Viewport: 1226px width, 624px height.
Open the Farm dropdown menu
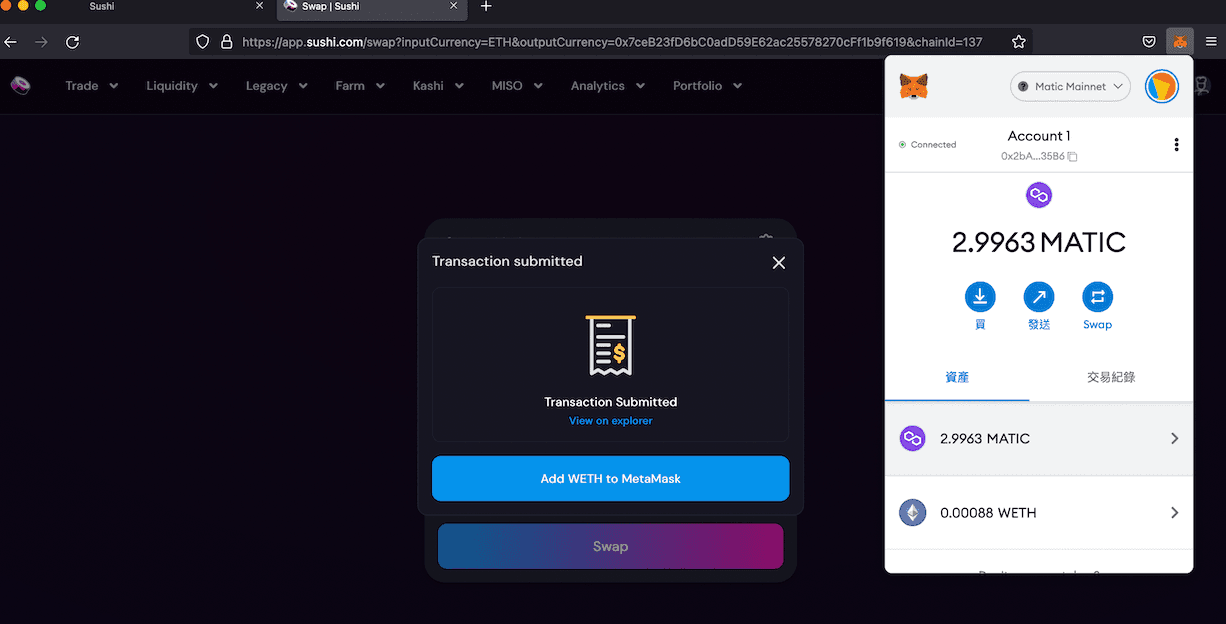coord(360,86)
